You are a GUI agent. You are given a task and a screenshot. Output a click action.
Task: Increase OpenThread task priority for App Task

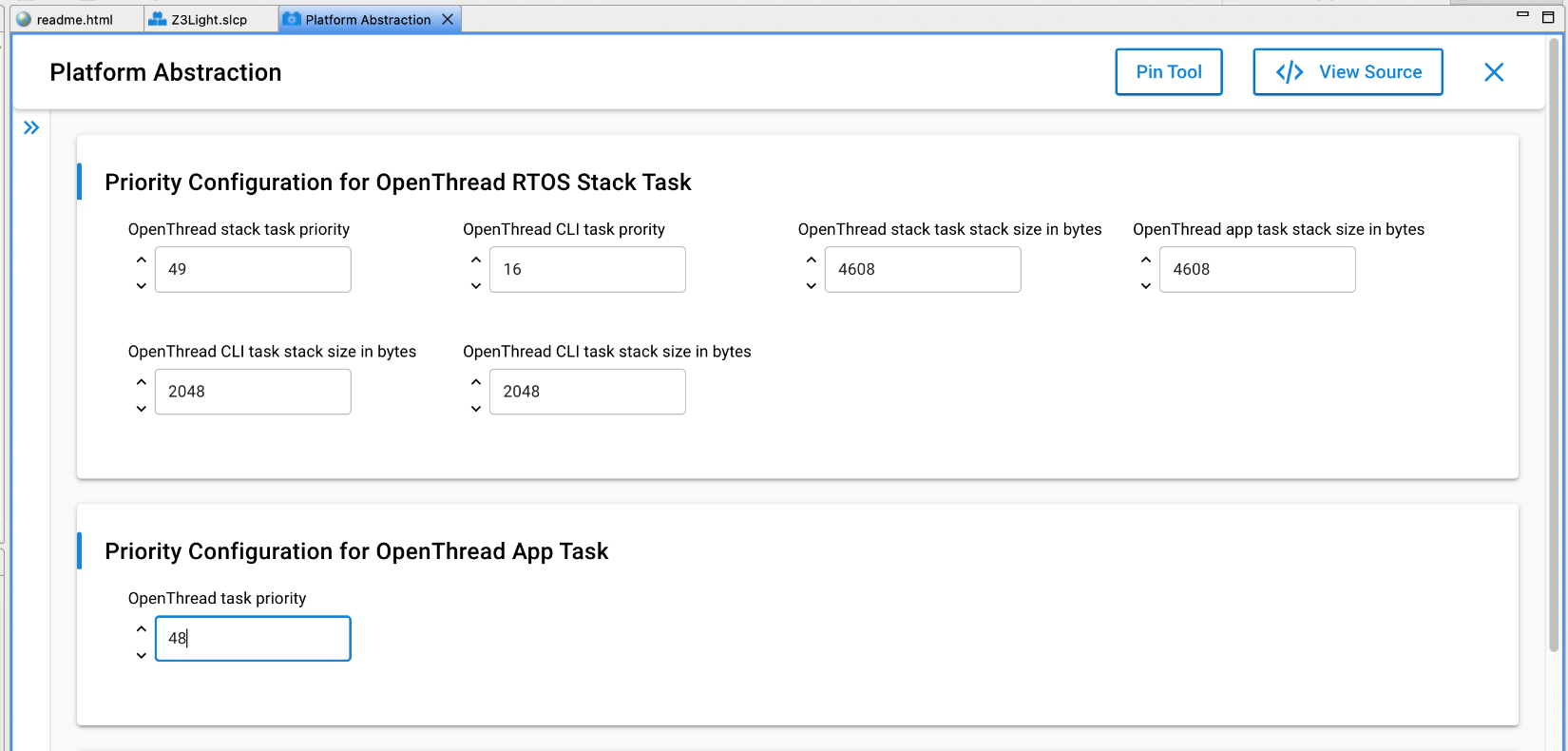click(142, 628)
